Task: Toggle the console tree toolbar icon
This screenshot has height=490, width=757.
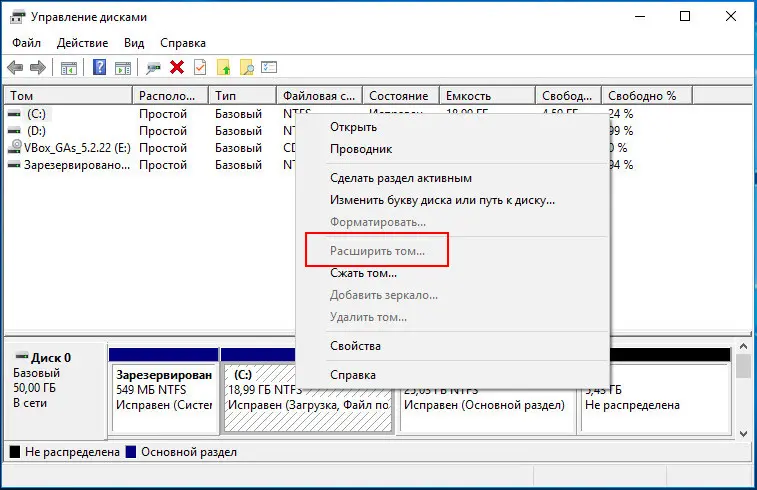Action: point(69,68)
